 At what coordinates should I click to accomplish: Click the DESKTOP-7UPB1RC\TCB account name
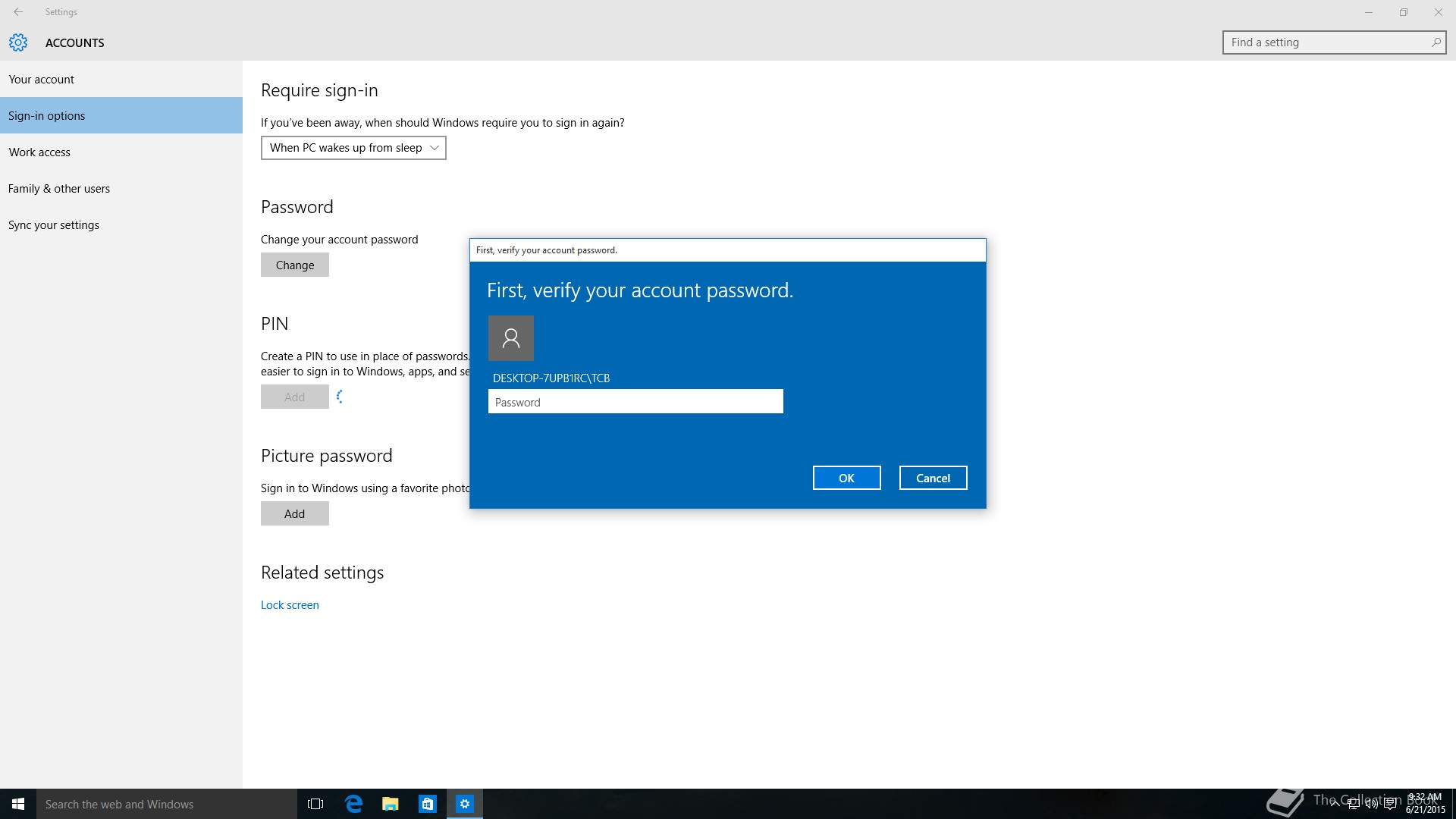tap(551, 378)
